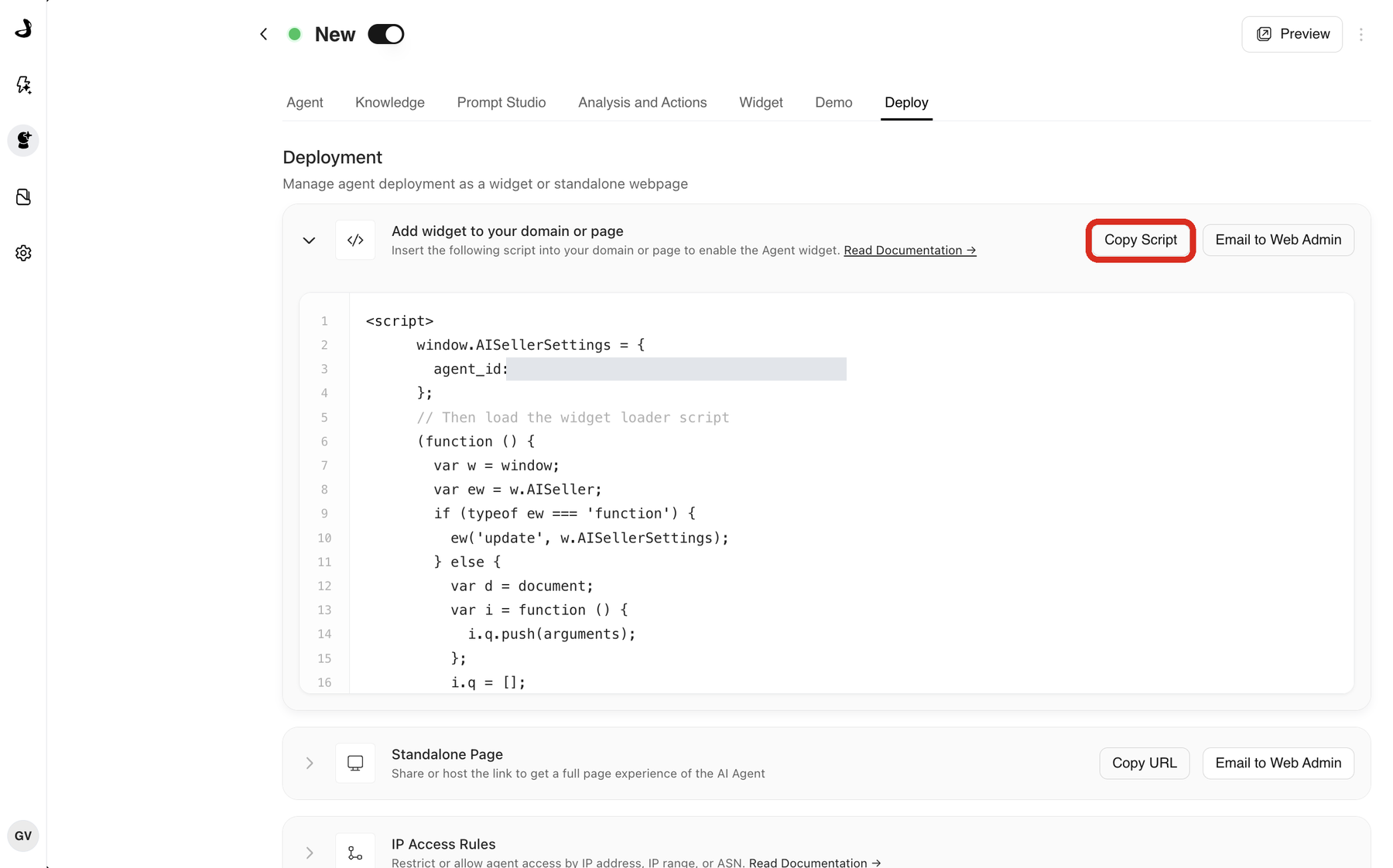
Task: Select the Deploy tab
Action: coord(906,102)
